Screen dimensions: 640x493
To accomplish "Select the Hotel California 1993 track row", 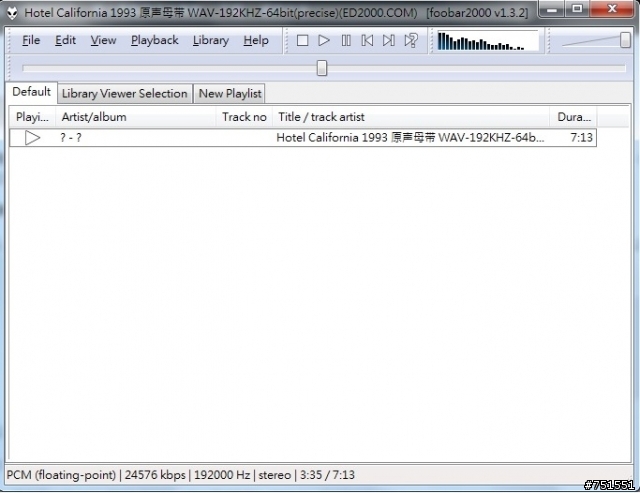I will tap(303, 138).
